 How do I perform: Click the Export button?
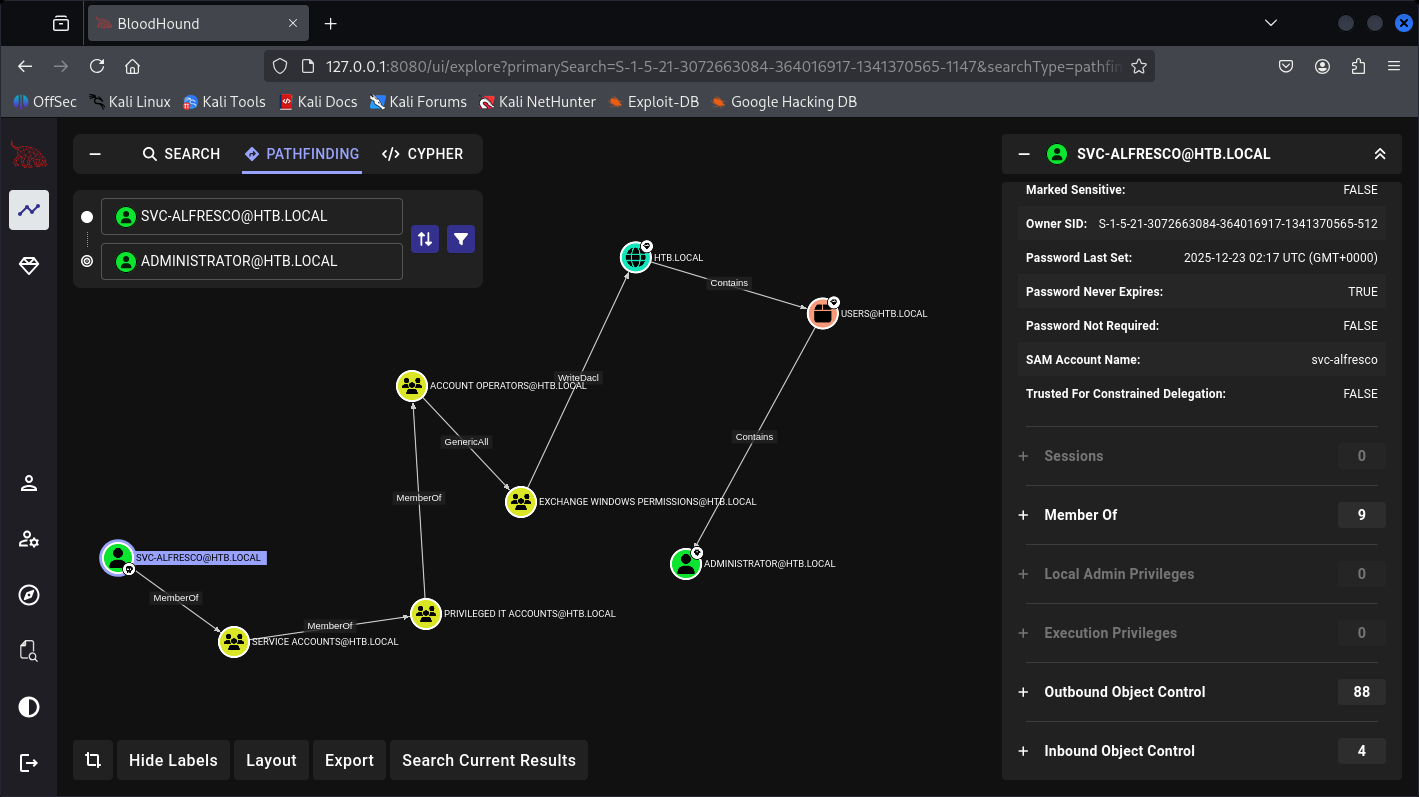coord(349,760)
